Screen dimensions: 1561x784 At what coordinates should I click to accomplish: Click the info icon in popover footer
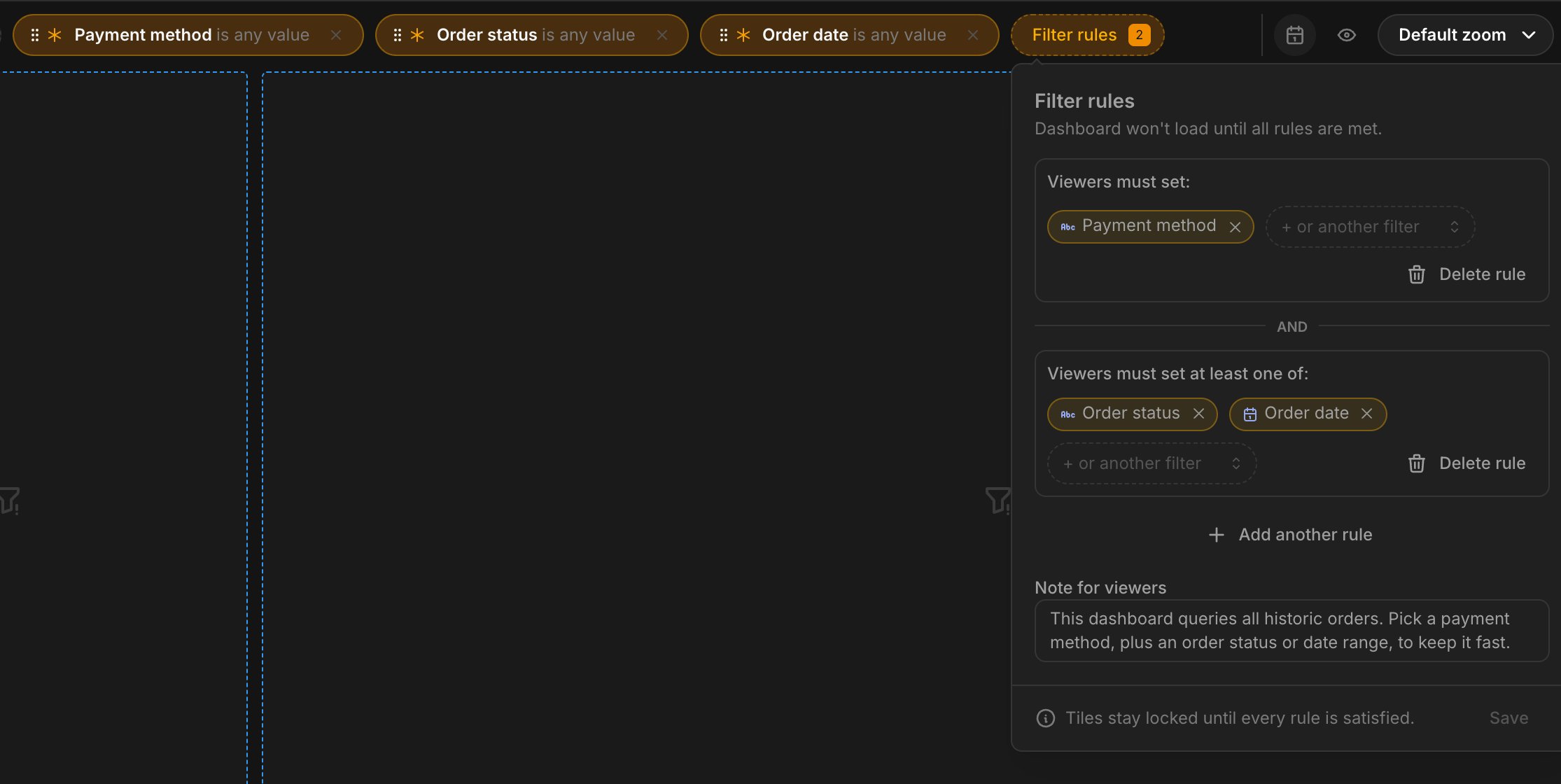click(1046, 718)
